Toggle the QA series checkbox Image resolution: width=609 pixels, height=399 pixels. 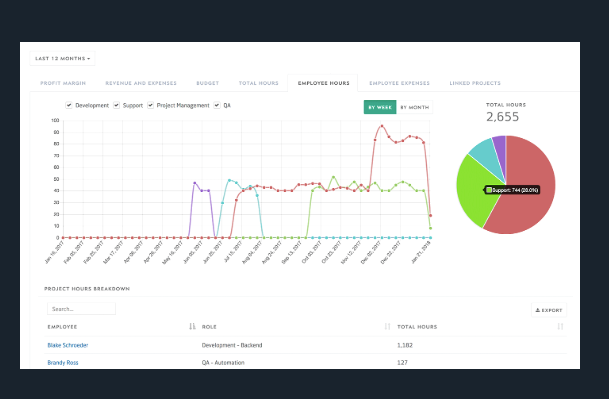[x=217, y=105]
